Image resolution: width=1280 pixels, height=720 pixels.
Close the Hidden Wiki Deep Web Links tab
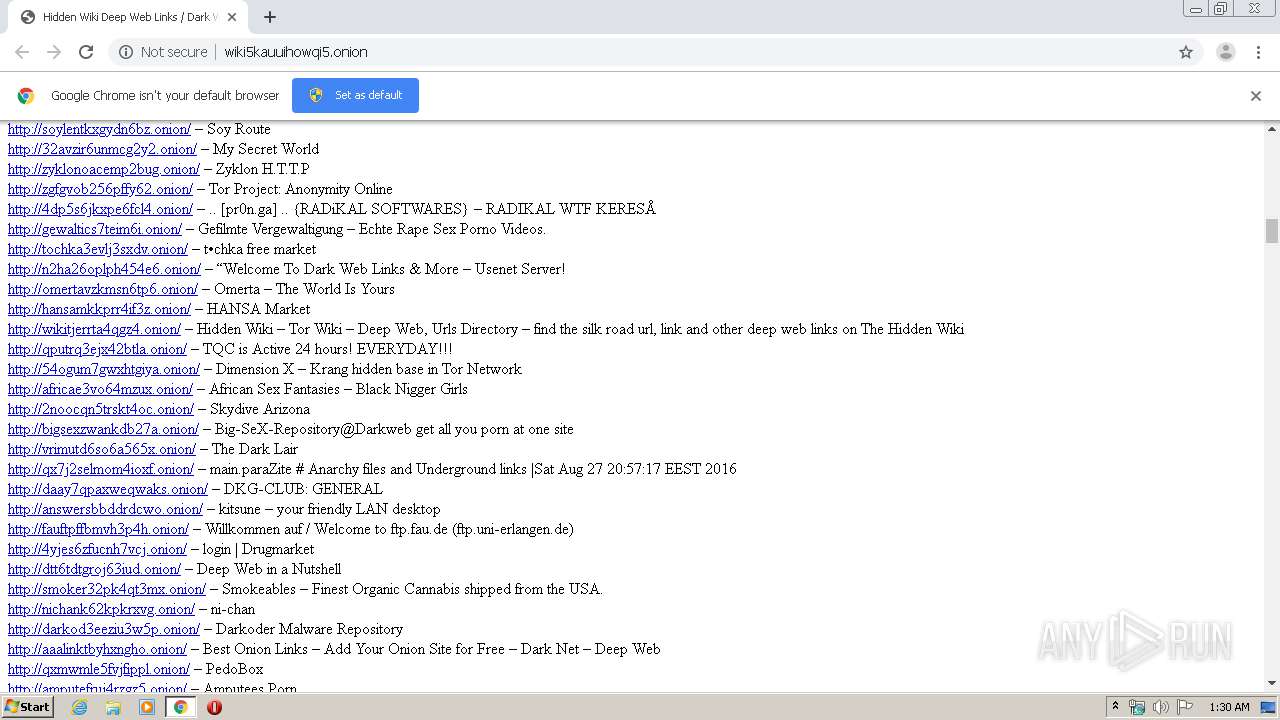click(233, 17)
